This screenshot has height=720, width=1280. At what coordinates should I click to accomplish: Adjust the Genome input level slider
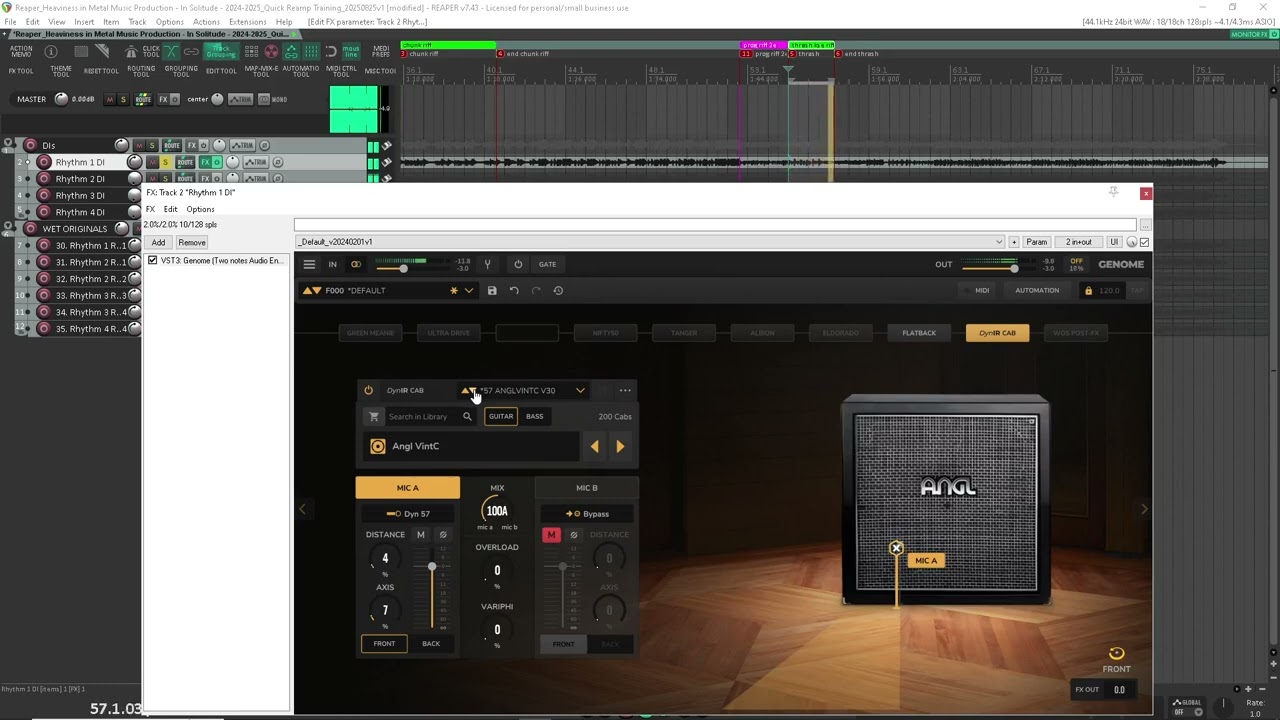coord(403,268)
